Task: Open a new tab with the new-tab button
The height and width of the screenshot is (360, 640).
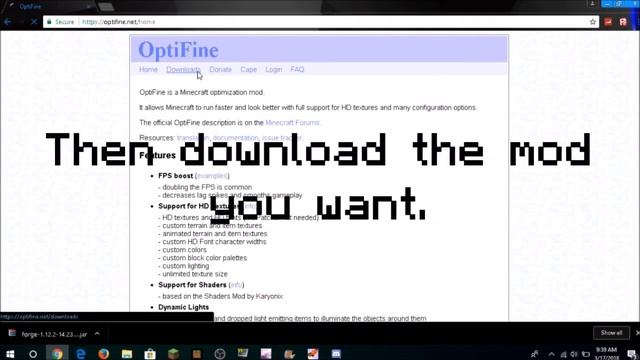Action: [106, 7]
